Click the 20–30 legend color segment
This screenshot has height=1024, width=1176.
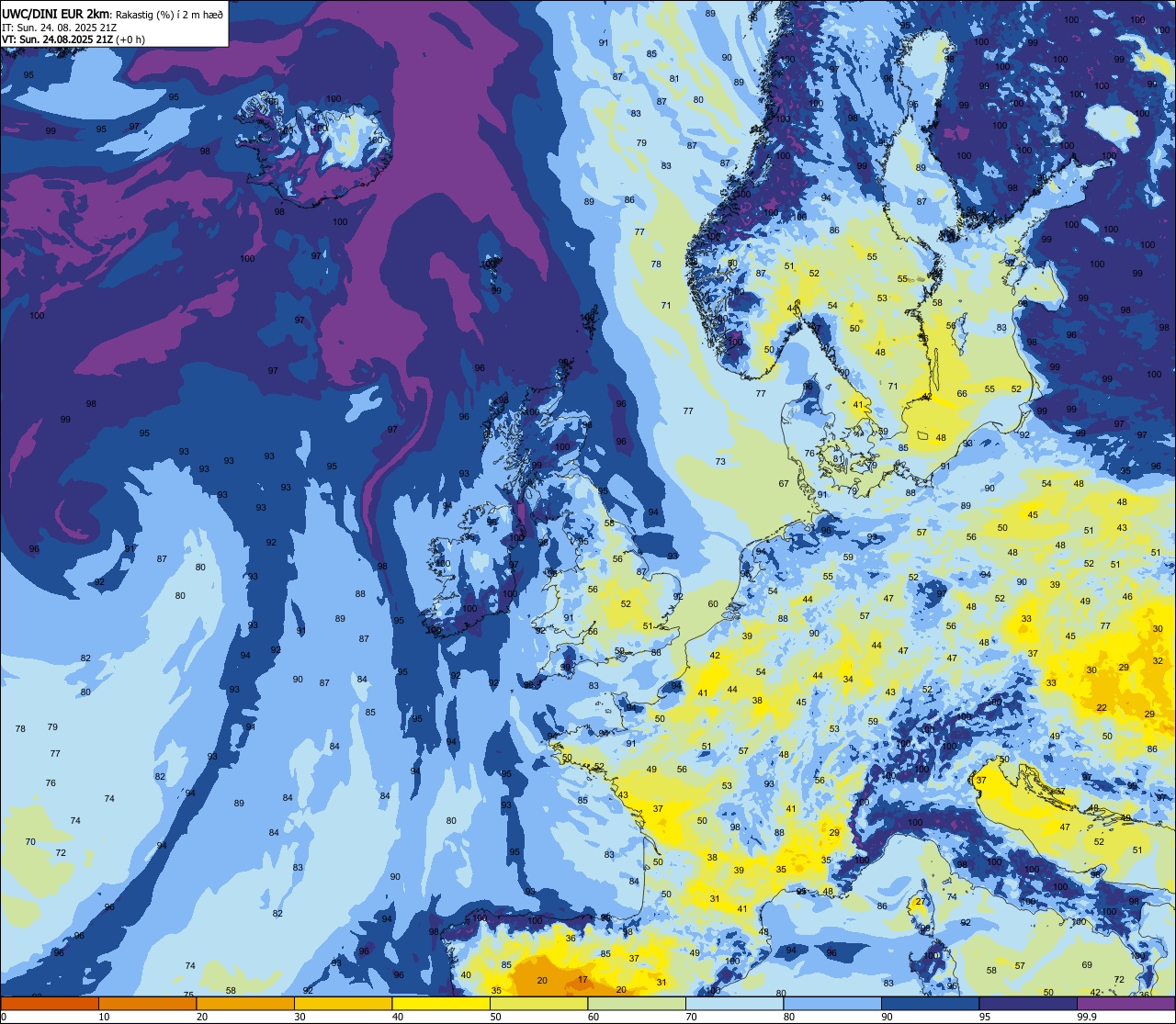[245, 1003]
